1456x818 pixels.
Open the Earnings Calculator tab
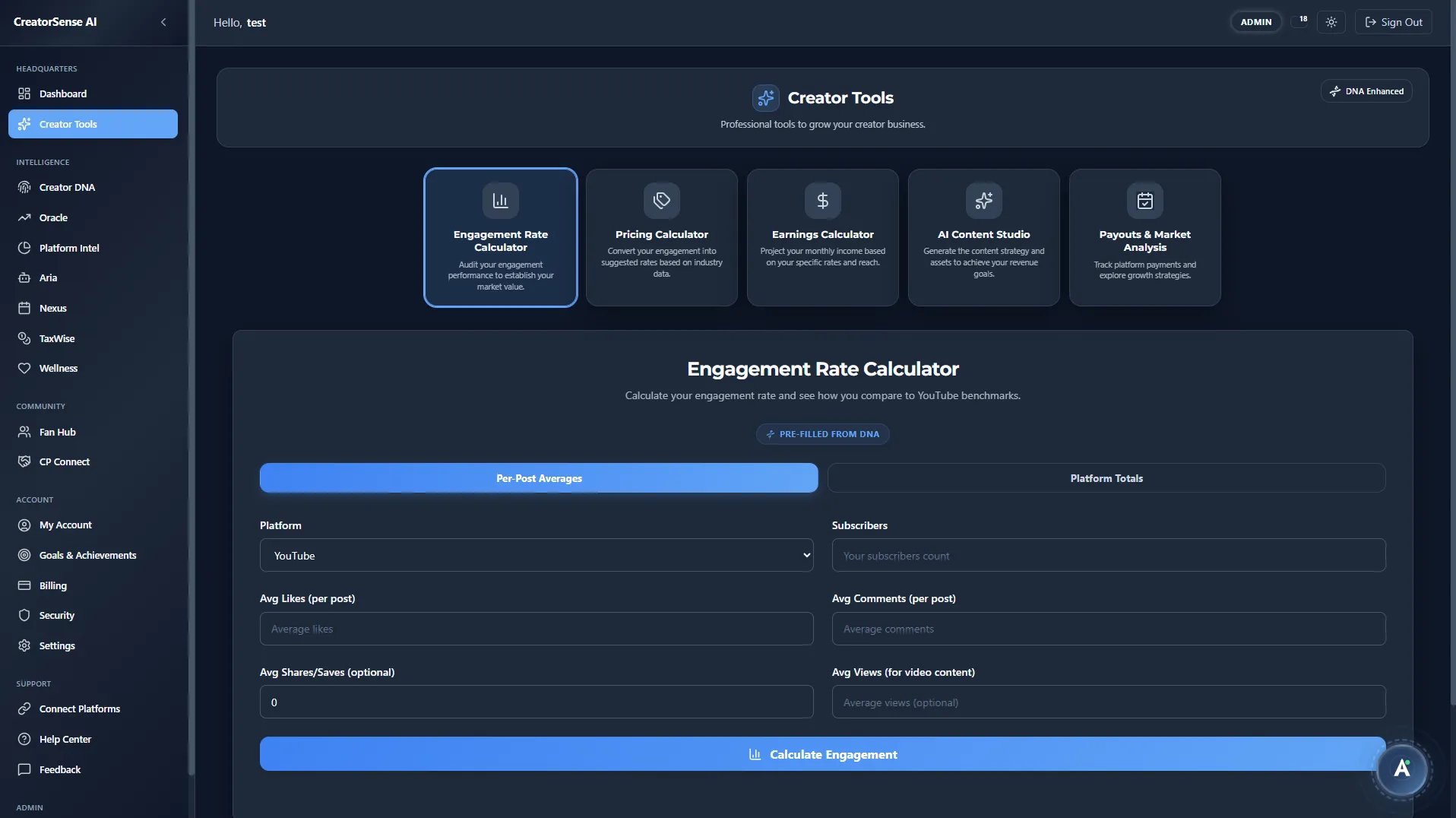coord(822,237)
